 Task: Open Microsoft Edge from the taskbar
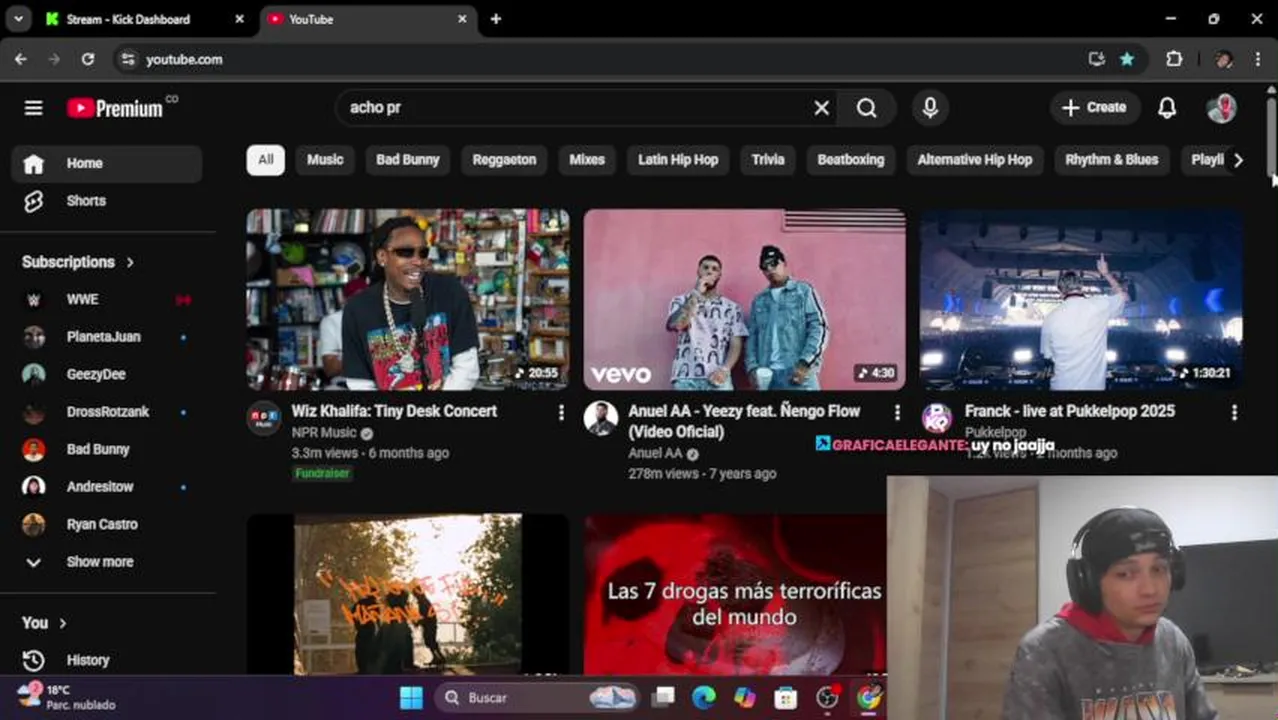704,697
